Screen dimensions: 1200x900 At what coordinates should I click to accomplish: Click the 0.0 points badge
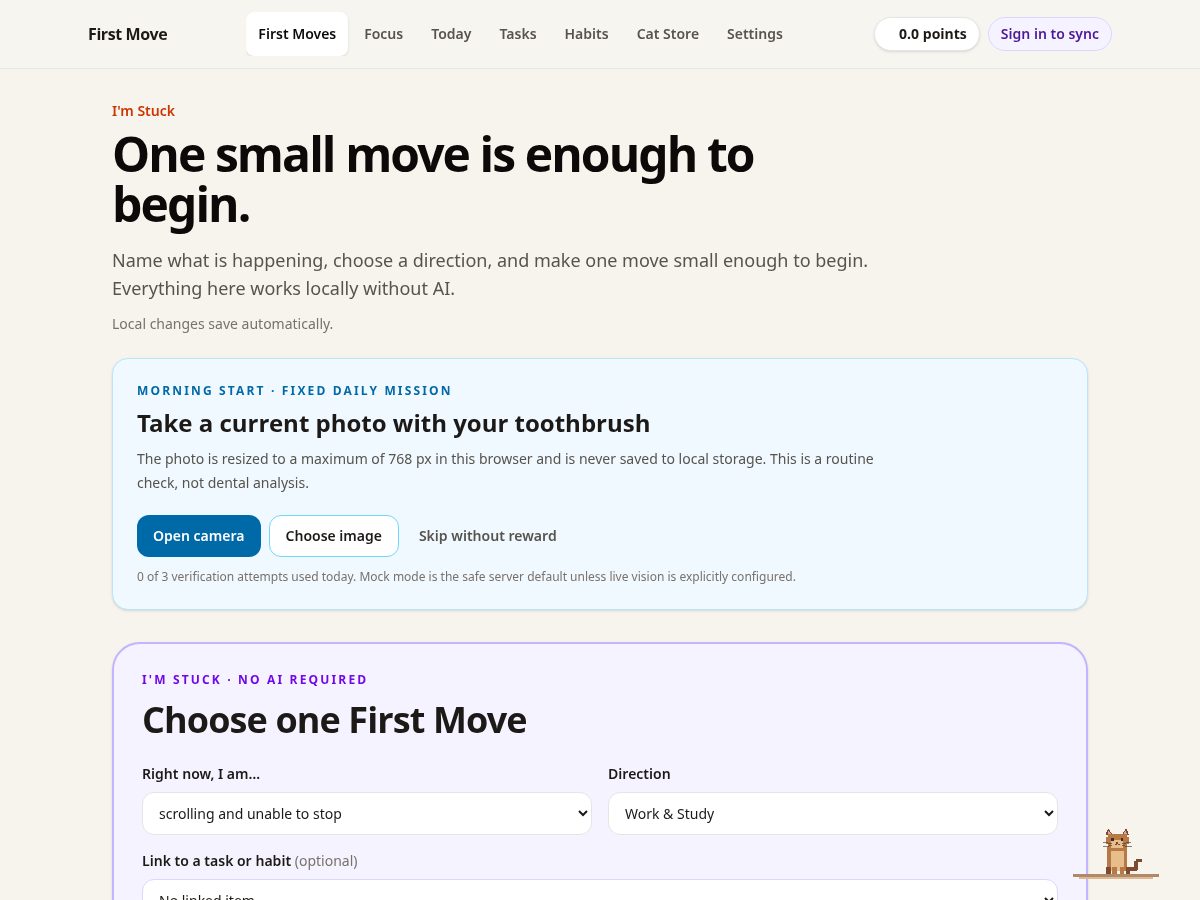(927, 34)
